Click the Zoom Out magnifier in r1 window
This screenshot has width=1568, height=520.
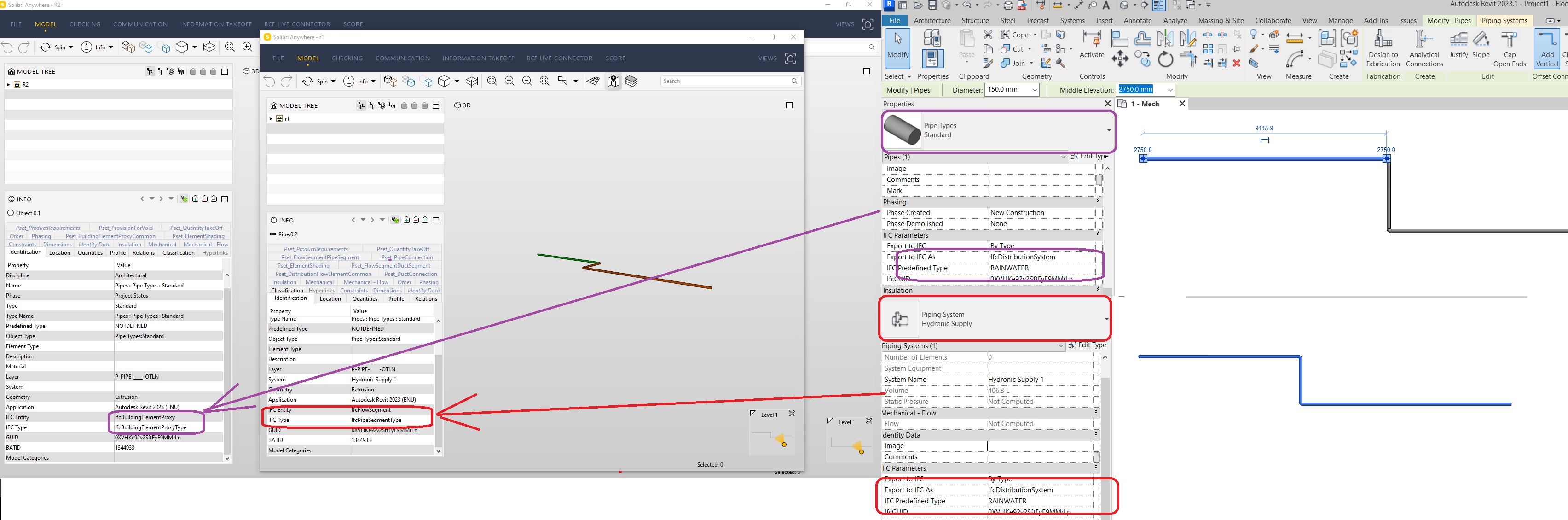coord(527,81)
